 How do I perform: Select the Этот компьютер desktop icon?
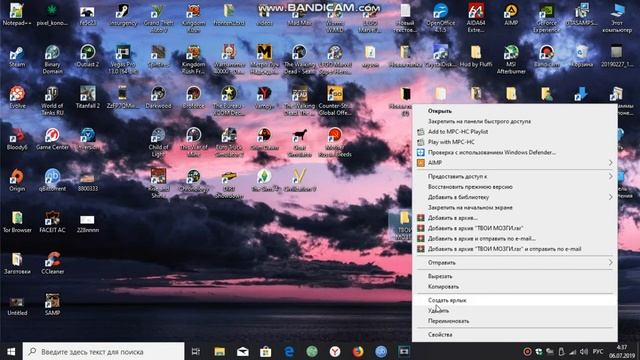[617, 17]
